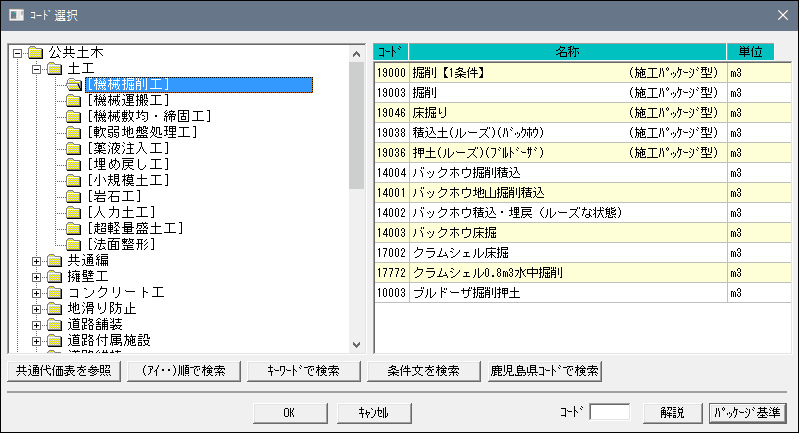The image size is (799, 433).
Task: Expand the 地滑り防止 tree node
Action: coord(36,309)
